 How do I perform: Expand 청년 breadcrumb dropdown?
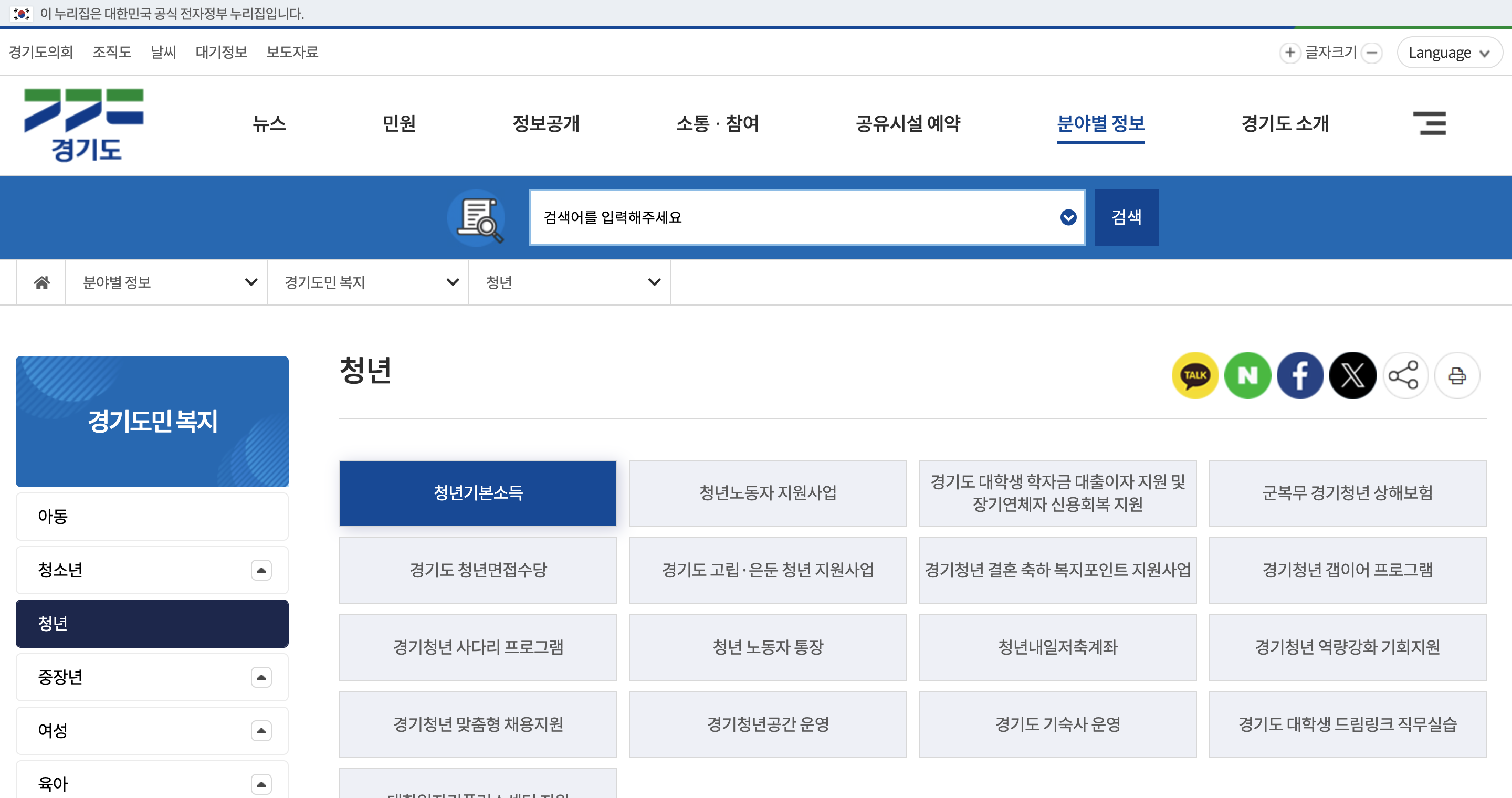click(569, 283)
